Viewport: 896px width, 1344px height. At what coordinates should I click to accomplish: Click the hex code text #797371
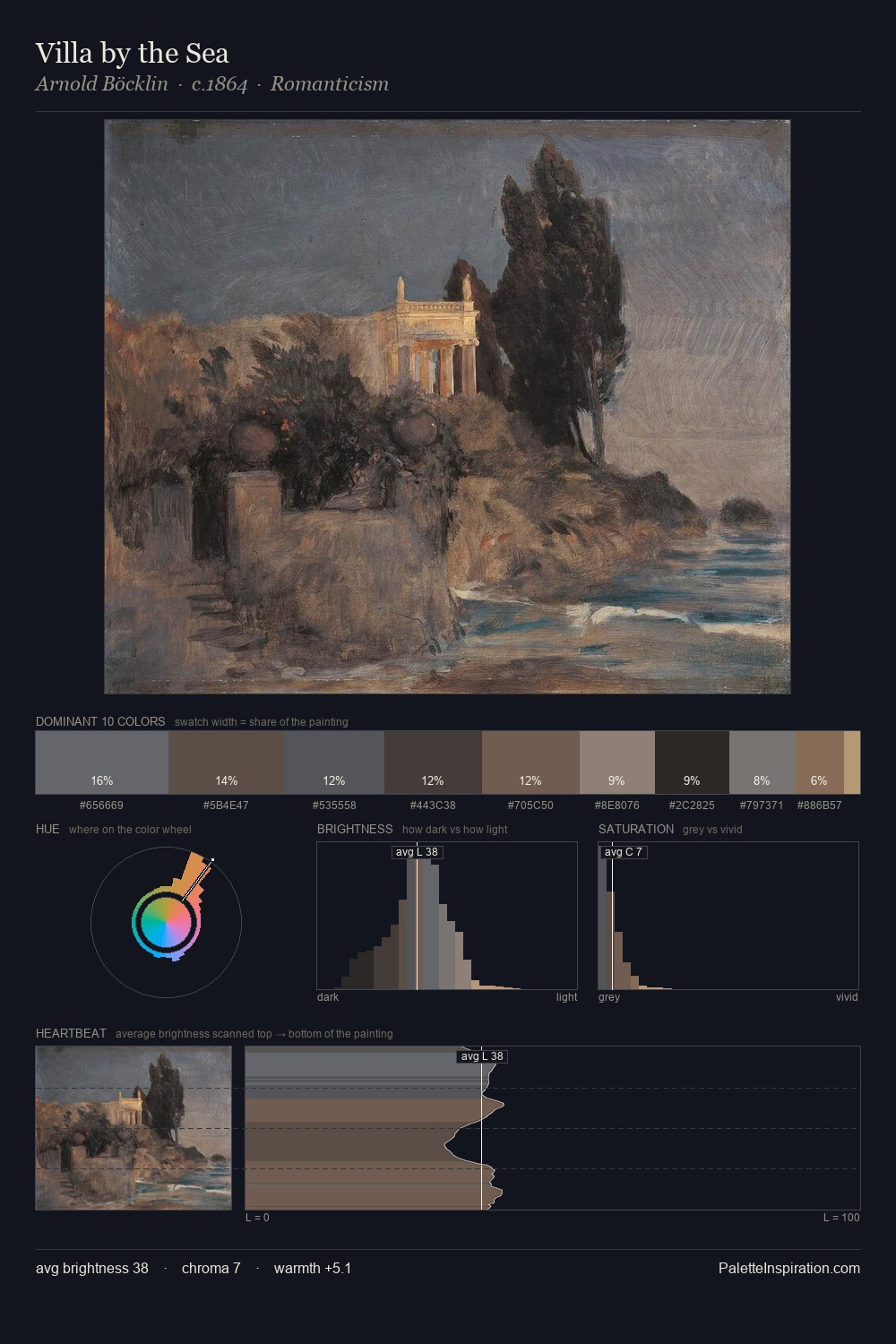point(762,806)
